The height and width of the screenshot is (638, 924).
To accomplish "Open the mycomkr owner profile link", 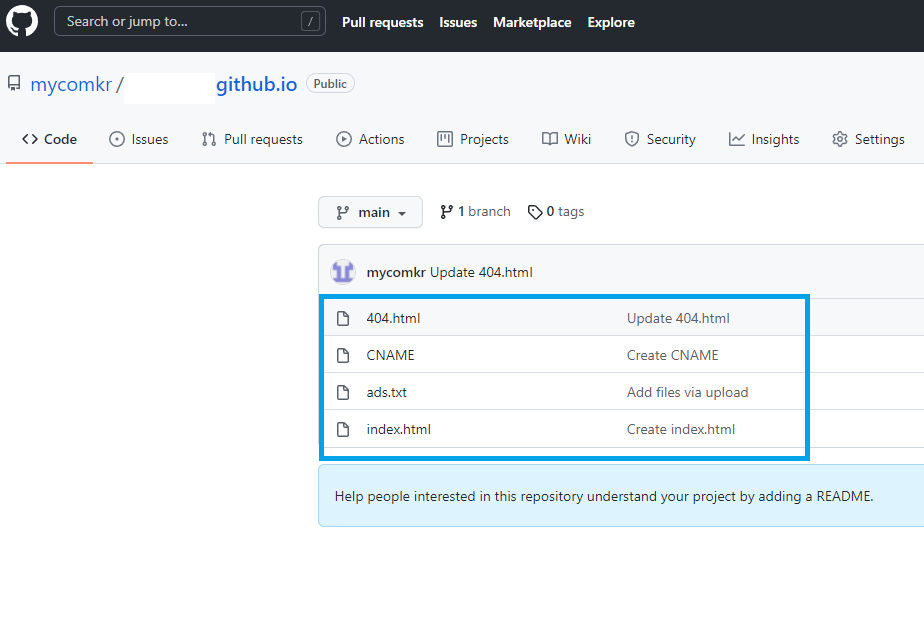I will point(71,84).
